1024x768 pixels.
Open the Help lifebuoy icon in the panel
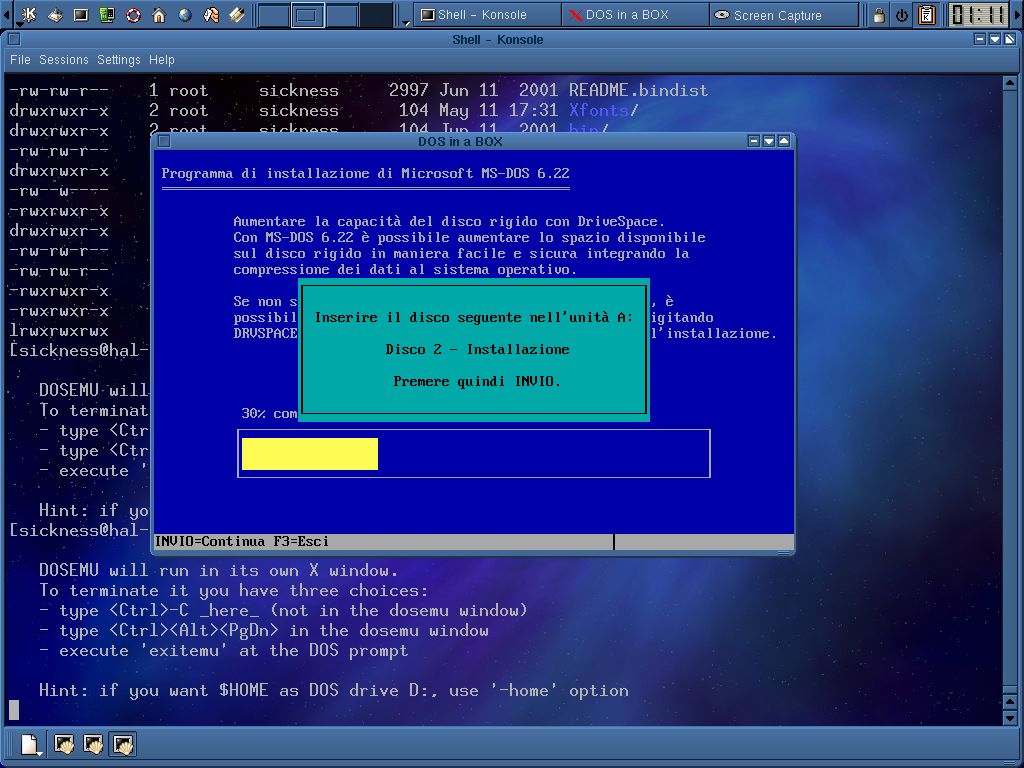(133, 14)
